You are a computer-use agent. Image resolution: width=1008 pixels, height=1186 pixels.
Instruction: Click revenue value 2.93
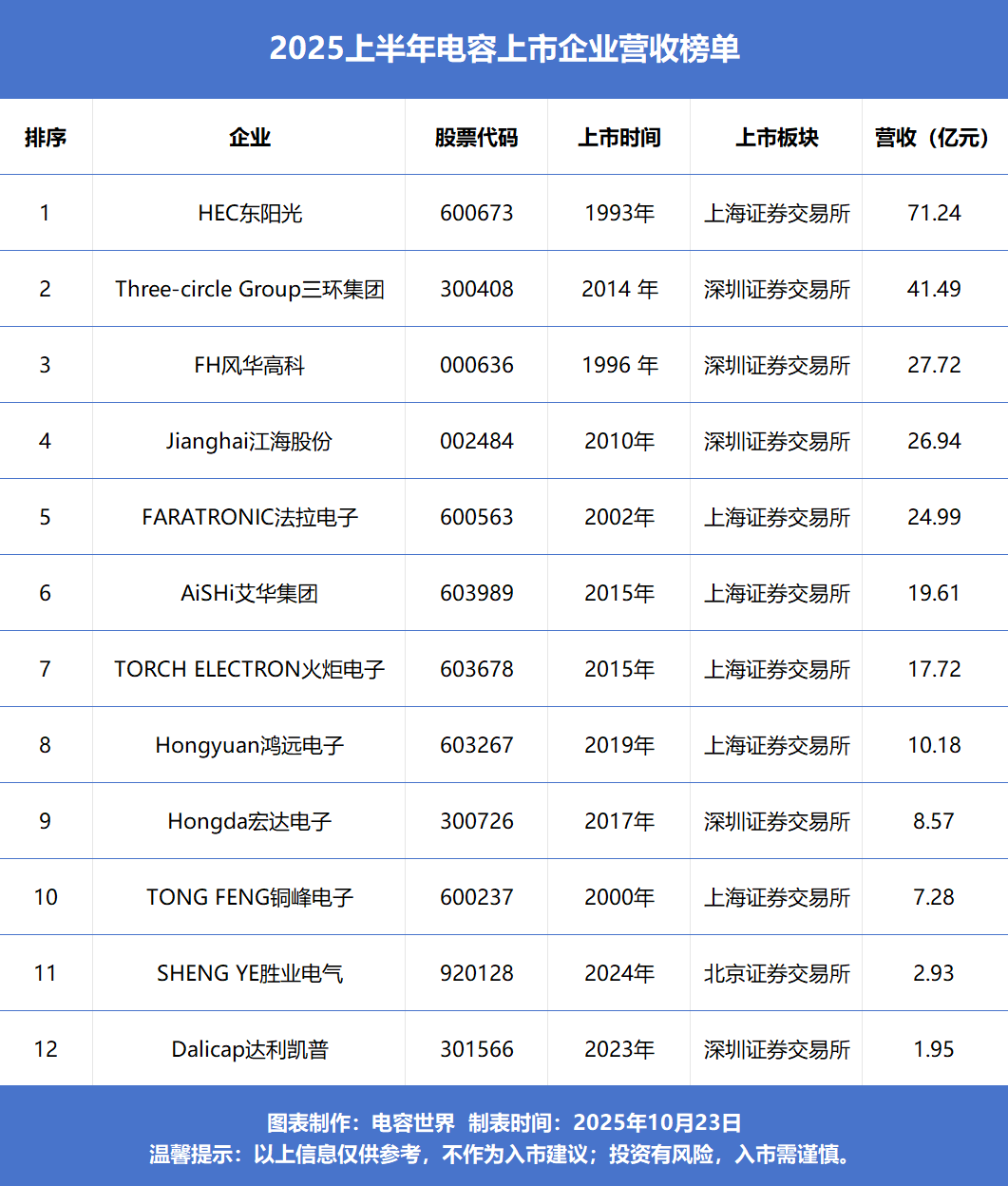934,973
